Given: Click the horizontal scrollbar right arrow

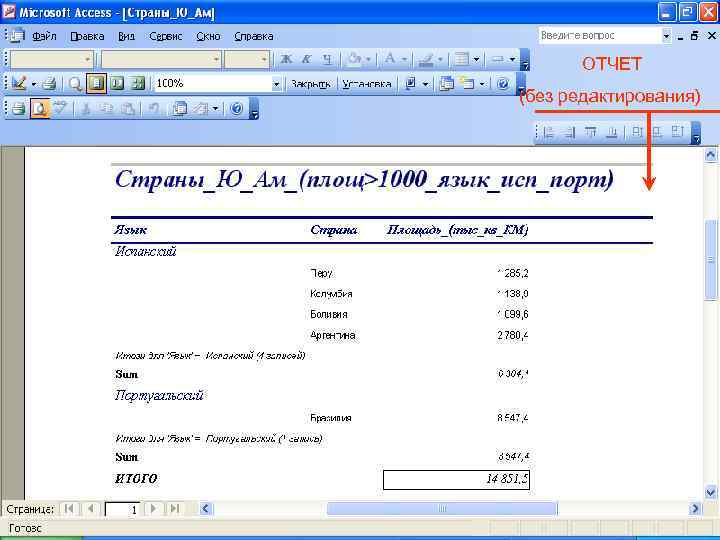Looking at the screenshot, I should pos(695,508).
